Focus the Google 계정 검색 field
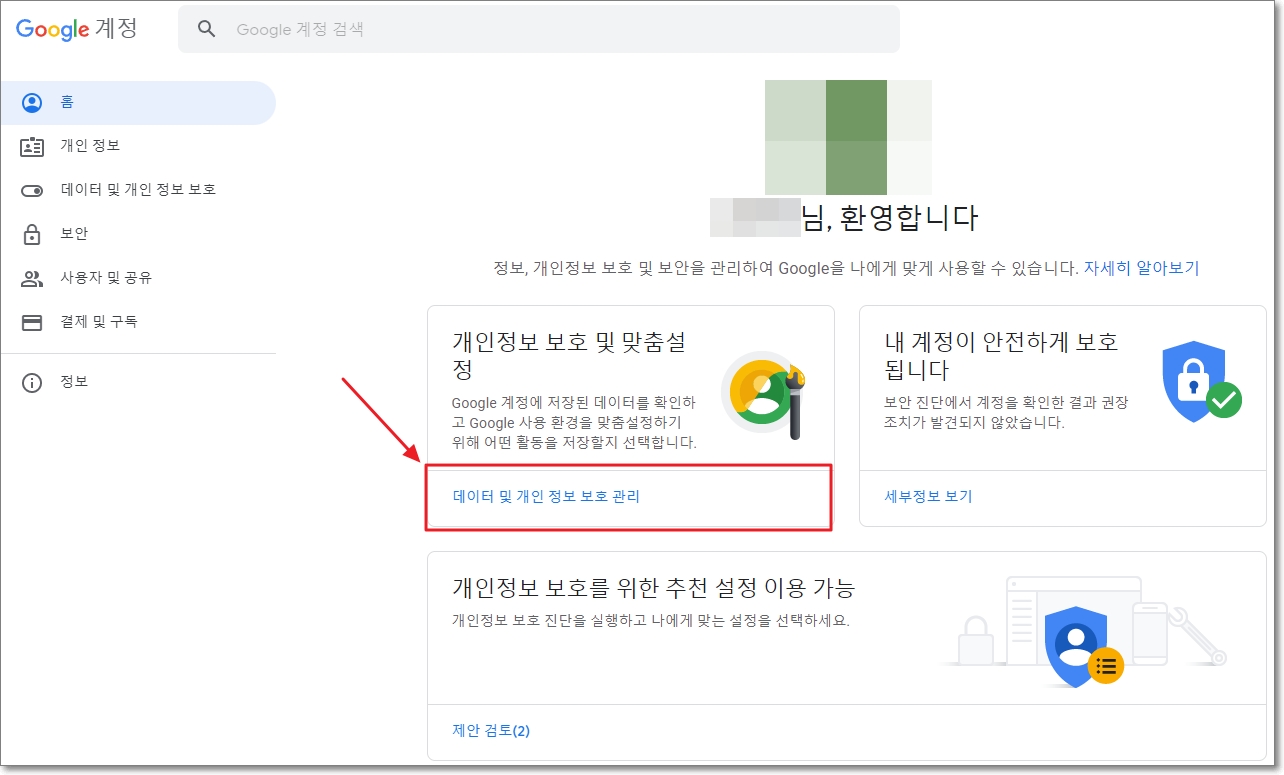The image size is (1284, 775). pos(538,29)
